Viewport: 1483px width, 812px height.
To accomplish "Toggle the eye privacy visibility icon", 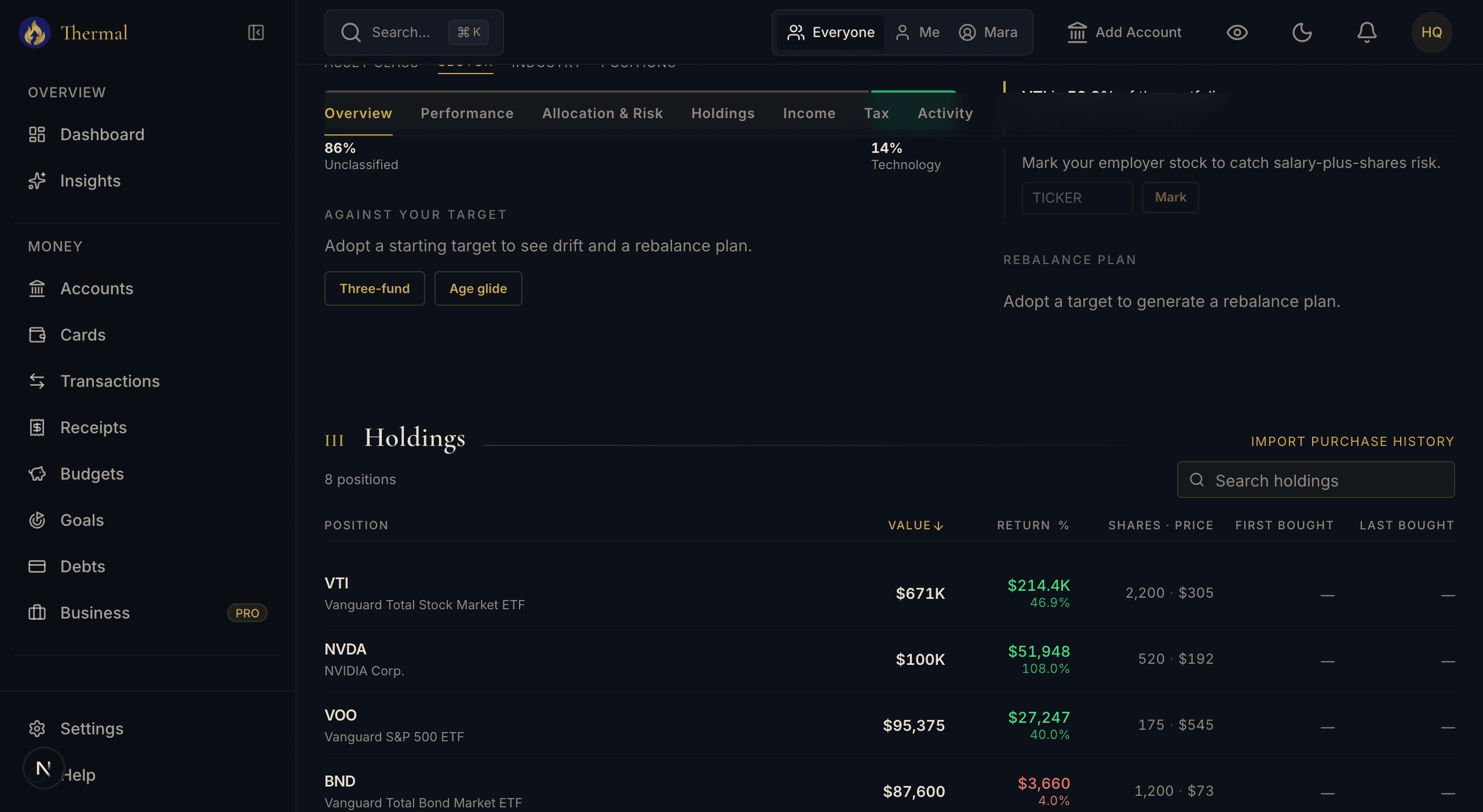I will pos(1237,32).
